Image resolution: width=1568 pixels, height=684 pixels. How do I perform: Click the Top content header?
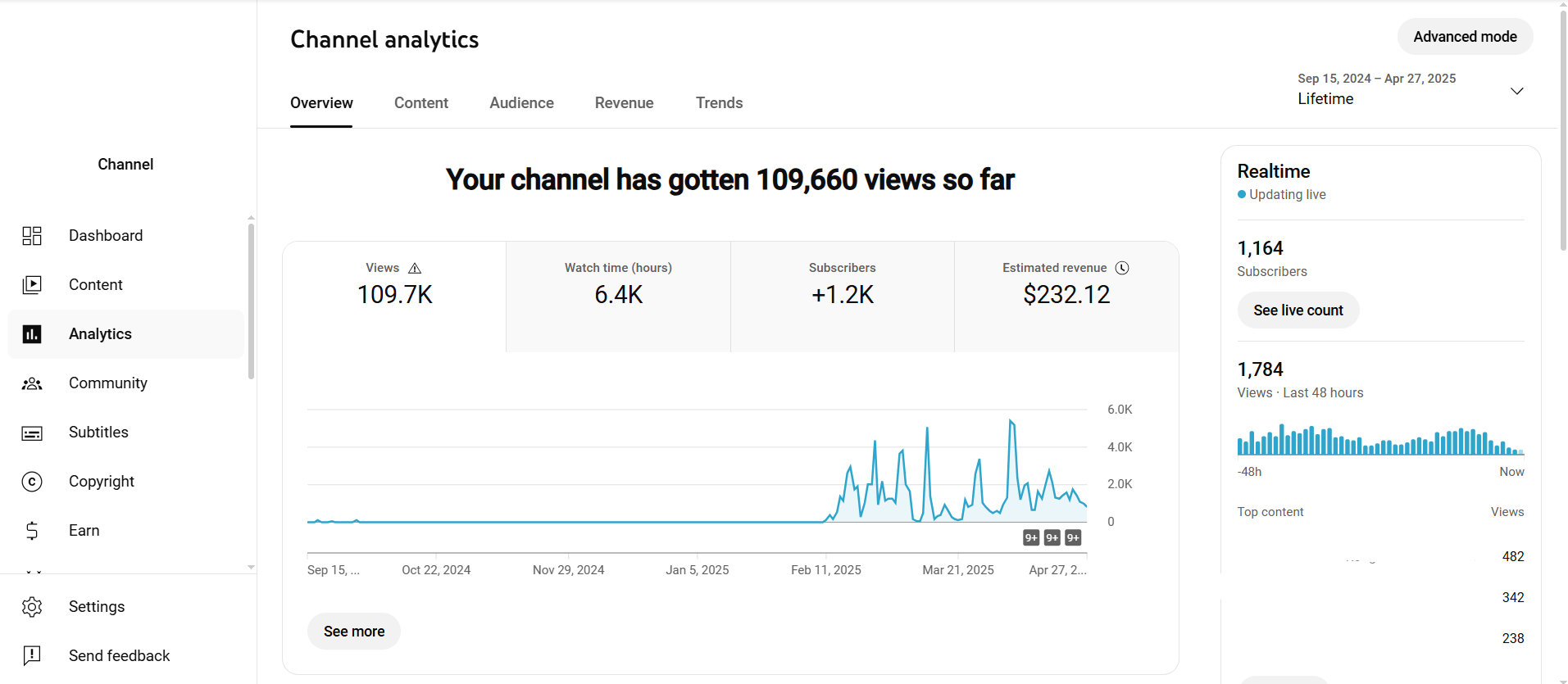[x=1270, y=512]
